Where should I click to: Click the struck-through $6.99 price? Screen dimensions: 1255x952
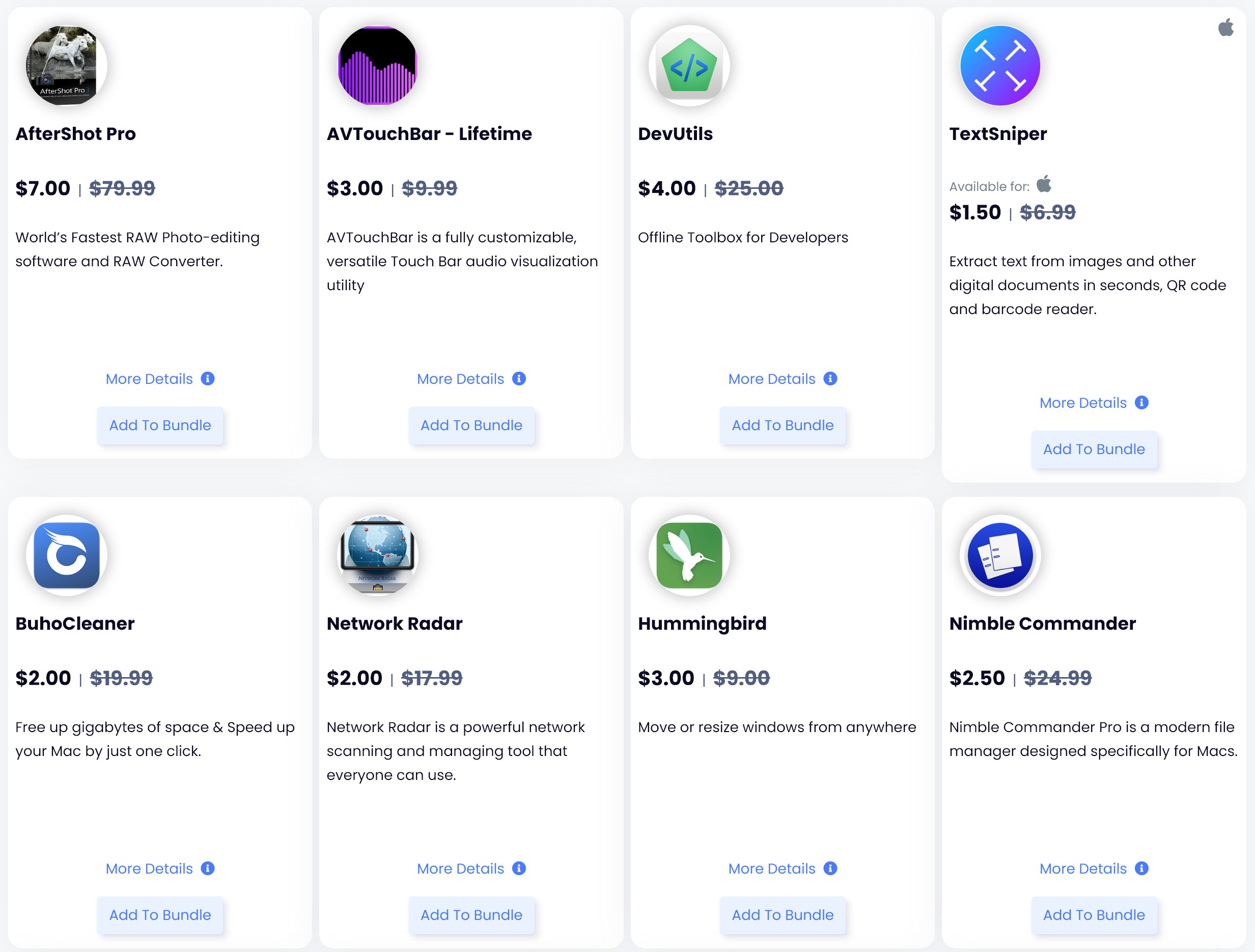click(x=1047, y=212)
